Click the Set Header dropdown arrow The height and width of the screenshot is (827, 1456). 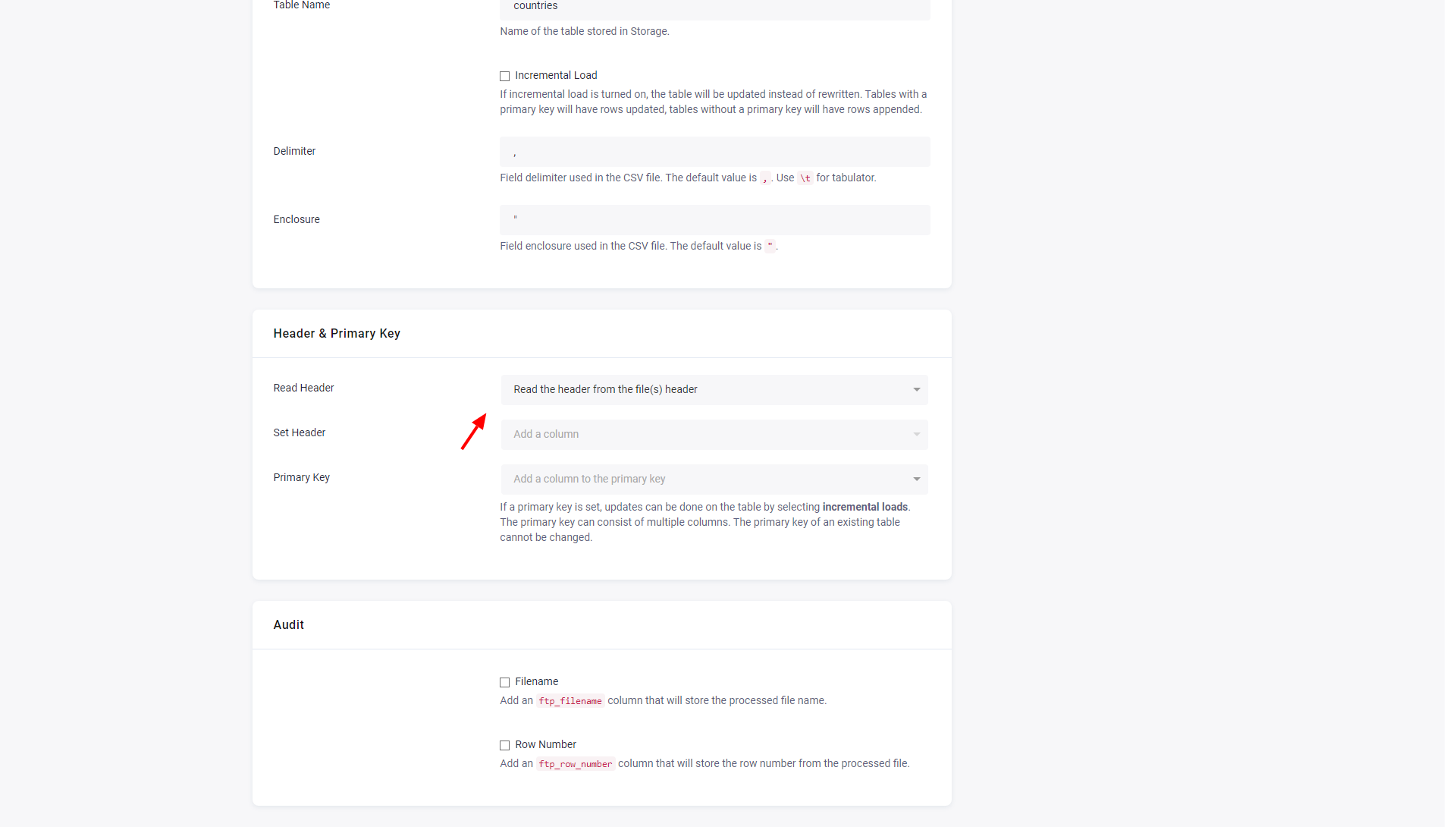[917, 435]
